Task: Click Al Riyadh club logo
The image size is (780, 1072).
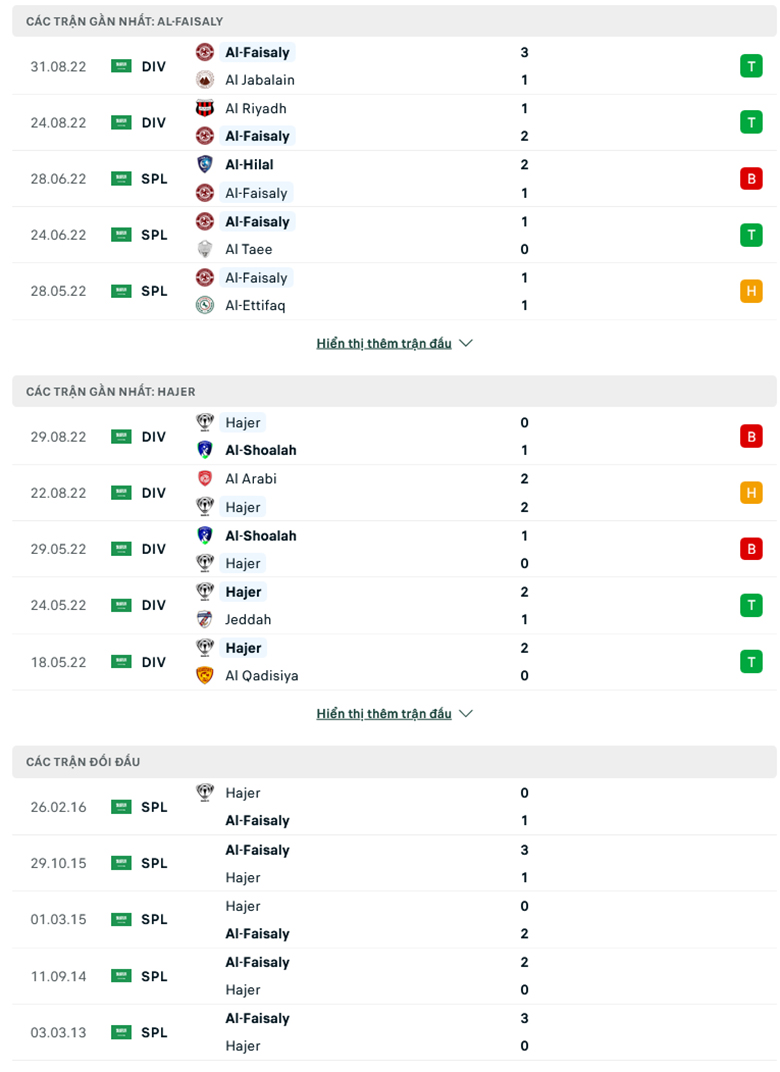Action: point(205,108)
